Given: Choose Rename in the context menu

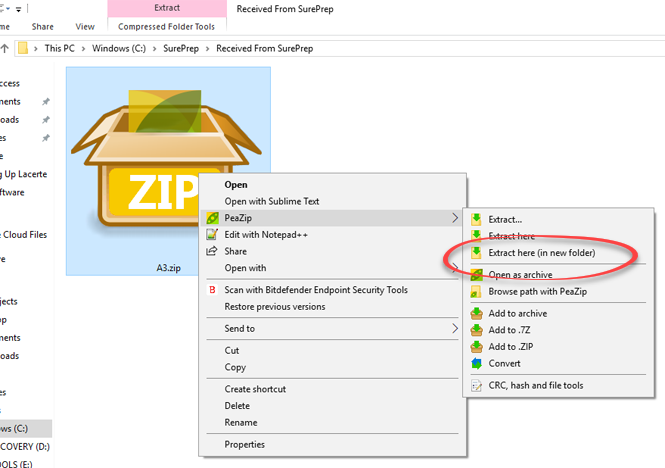Looking at the screenshot, I should coord(332,423).
